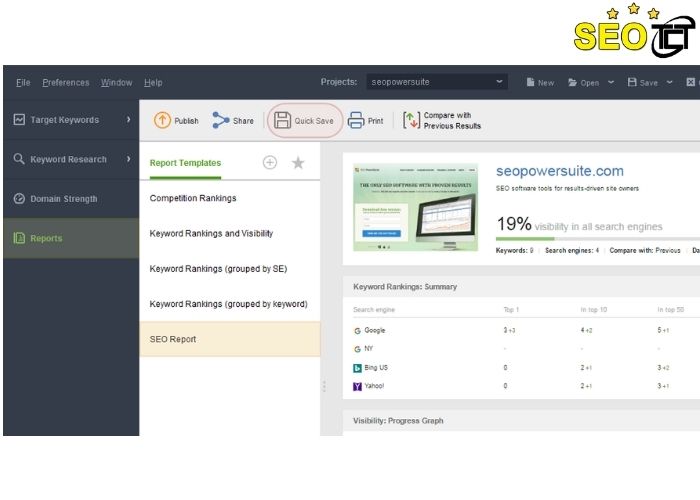Click the Google search engine icon
Viewport: 700px width, 500px height.
coord(357,331)
